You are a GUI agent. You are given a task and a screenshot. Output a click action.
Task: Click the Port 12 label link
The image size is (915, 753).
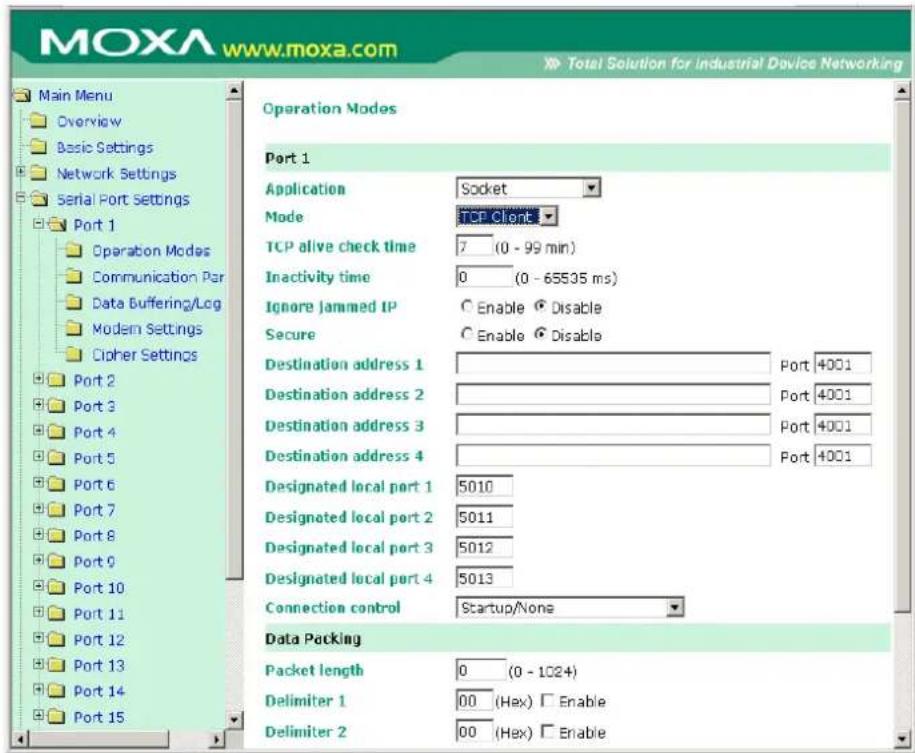pyautogui.click(x=99, y=640)
